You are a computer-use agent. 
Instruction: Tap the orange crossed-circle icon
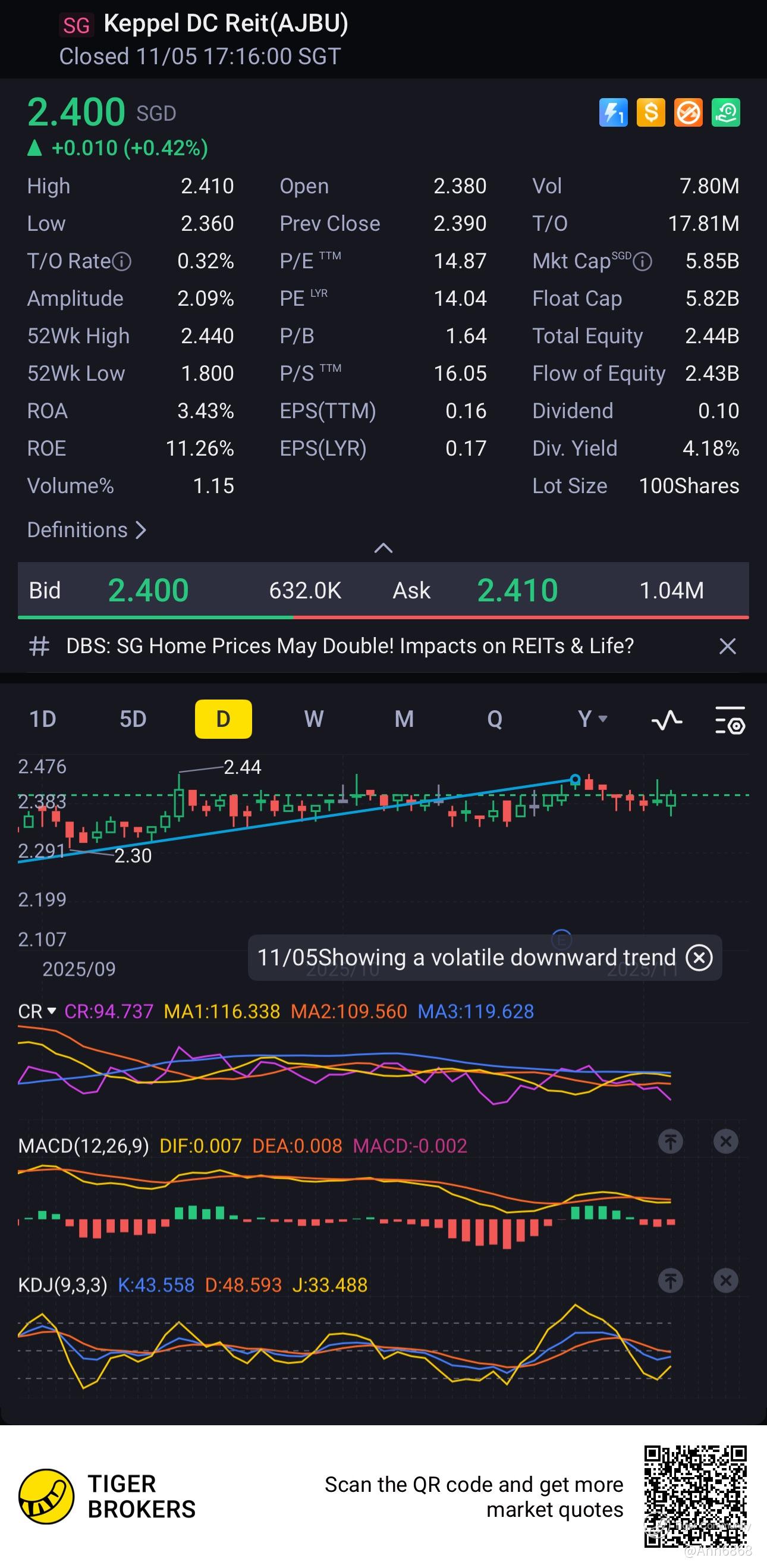pos(688,112)
